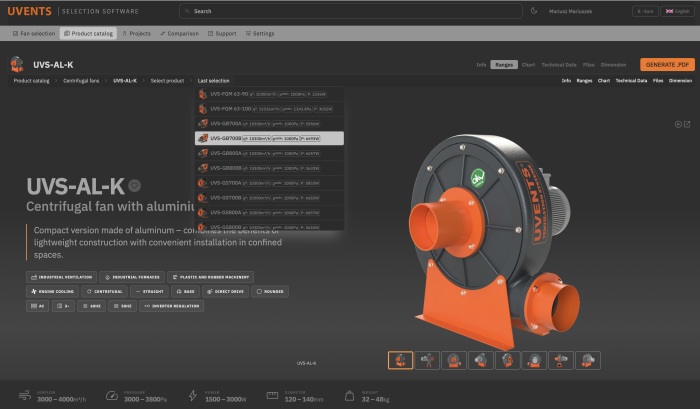Click the search magnifier icon
This screenshot has height=409, width=700.
188,11
